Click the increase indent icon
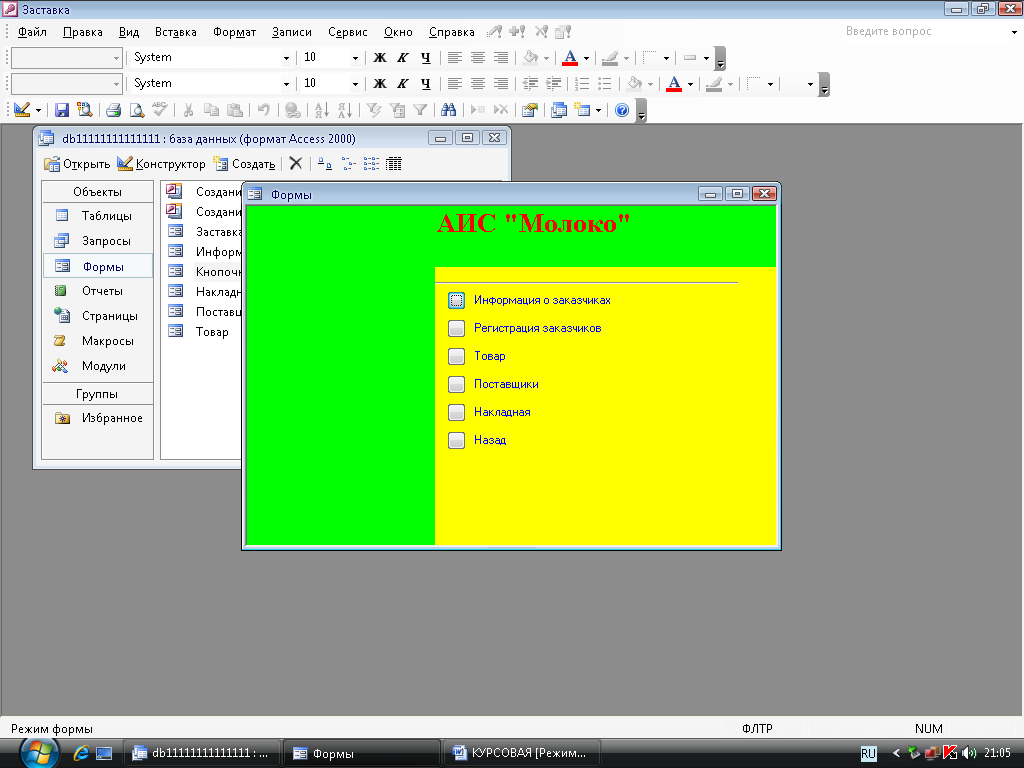This screenshot has height=768, width=1024. pyautogui.click(x=553, y=84)
